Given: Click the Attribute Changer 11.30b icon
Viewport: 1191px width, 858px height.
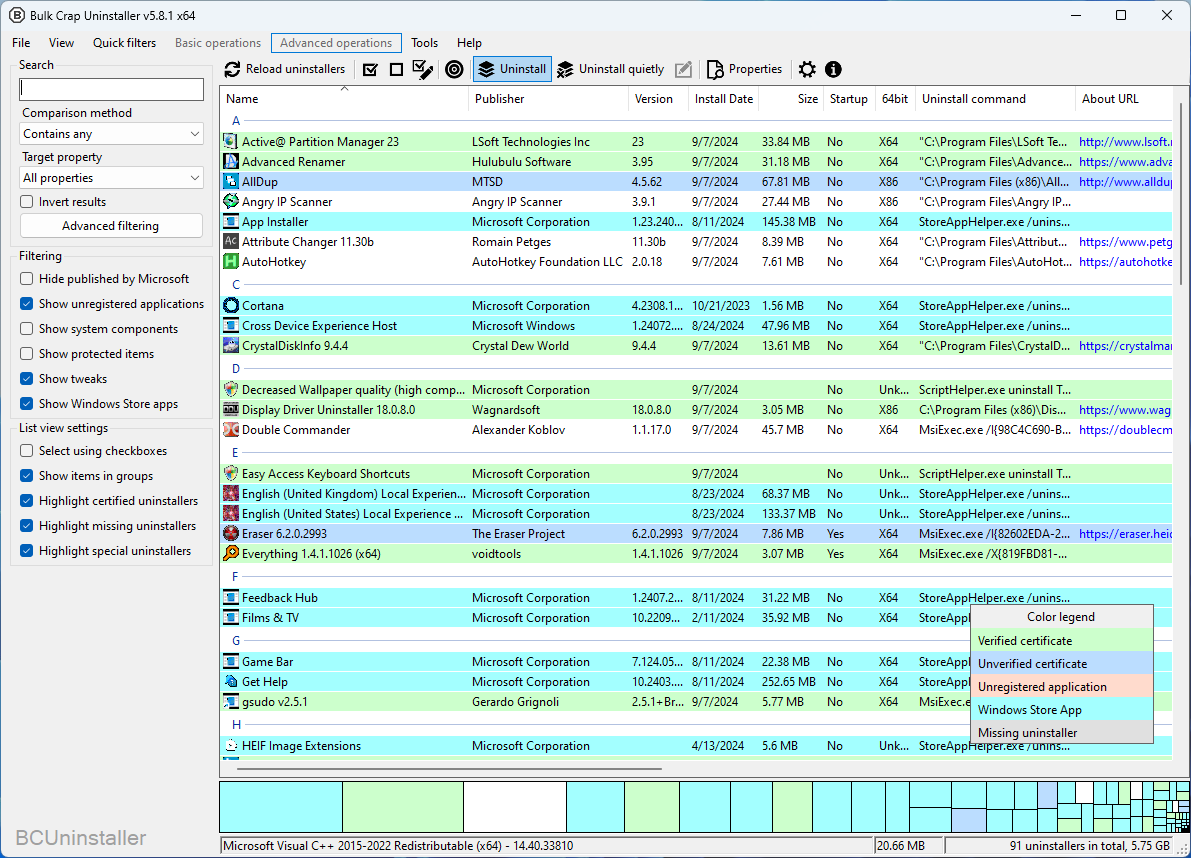Looking at the screenshot, I should point(231,241).
